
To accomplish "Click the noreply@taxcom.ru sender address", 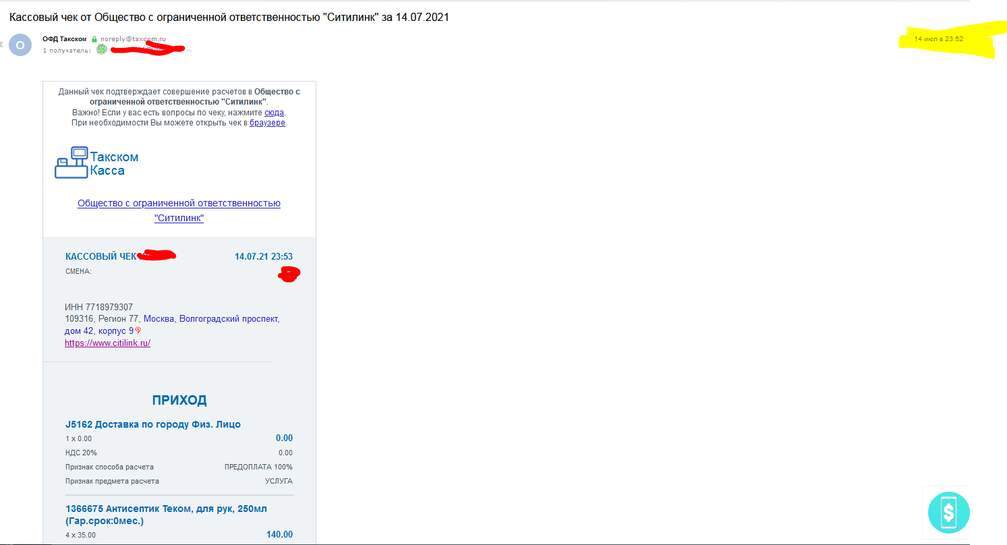I will pyautogui.click(x=133, y=39).
